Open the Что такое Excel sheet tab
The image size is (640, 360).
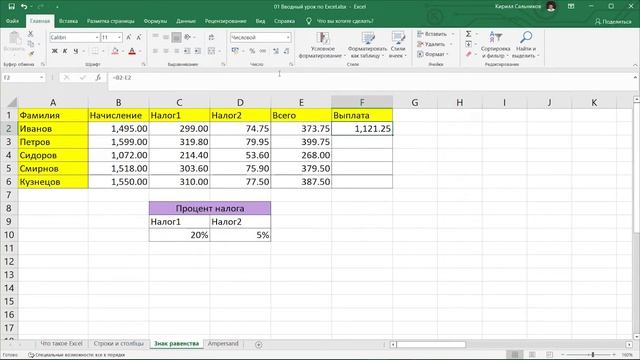coord(61,344)
